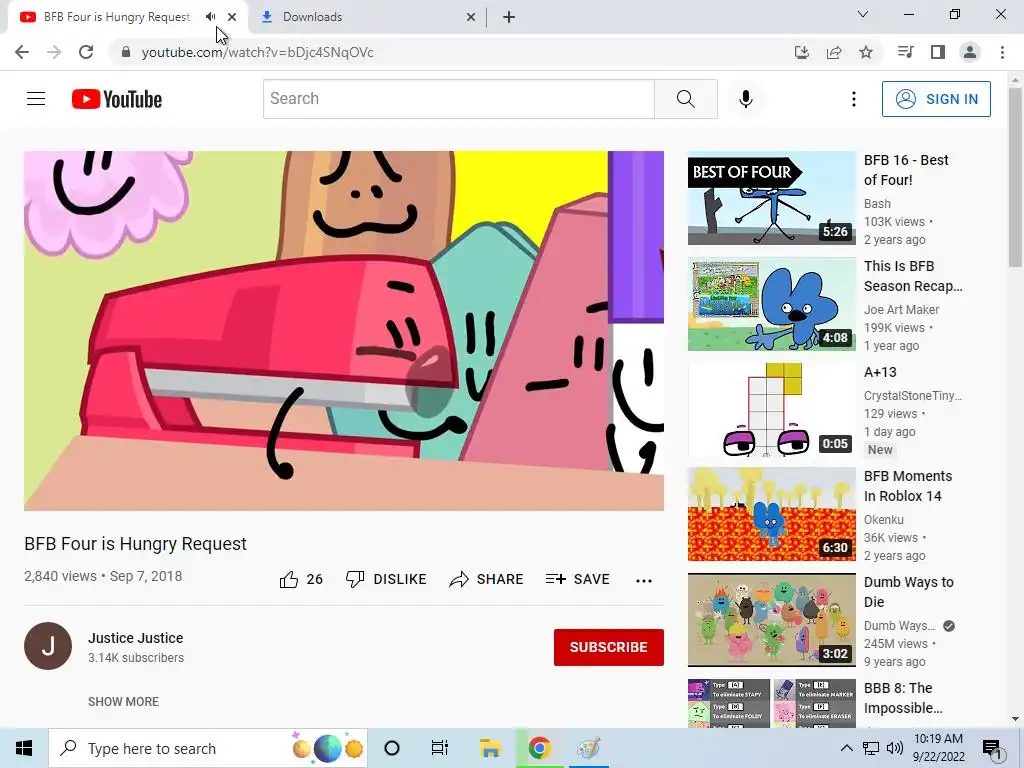Open network icon in system tray
The height and width of the screenshot is (768, 1024).
[871, 748]
